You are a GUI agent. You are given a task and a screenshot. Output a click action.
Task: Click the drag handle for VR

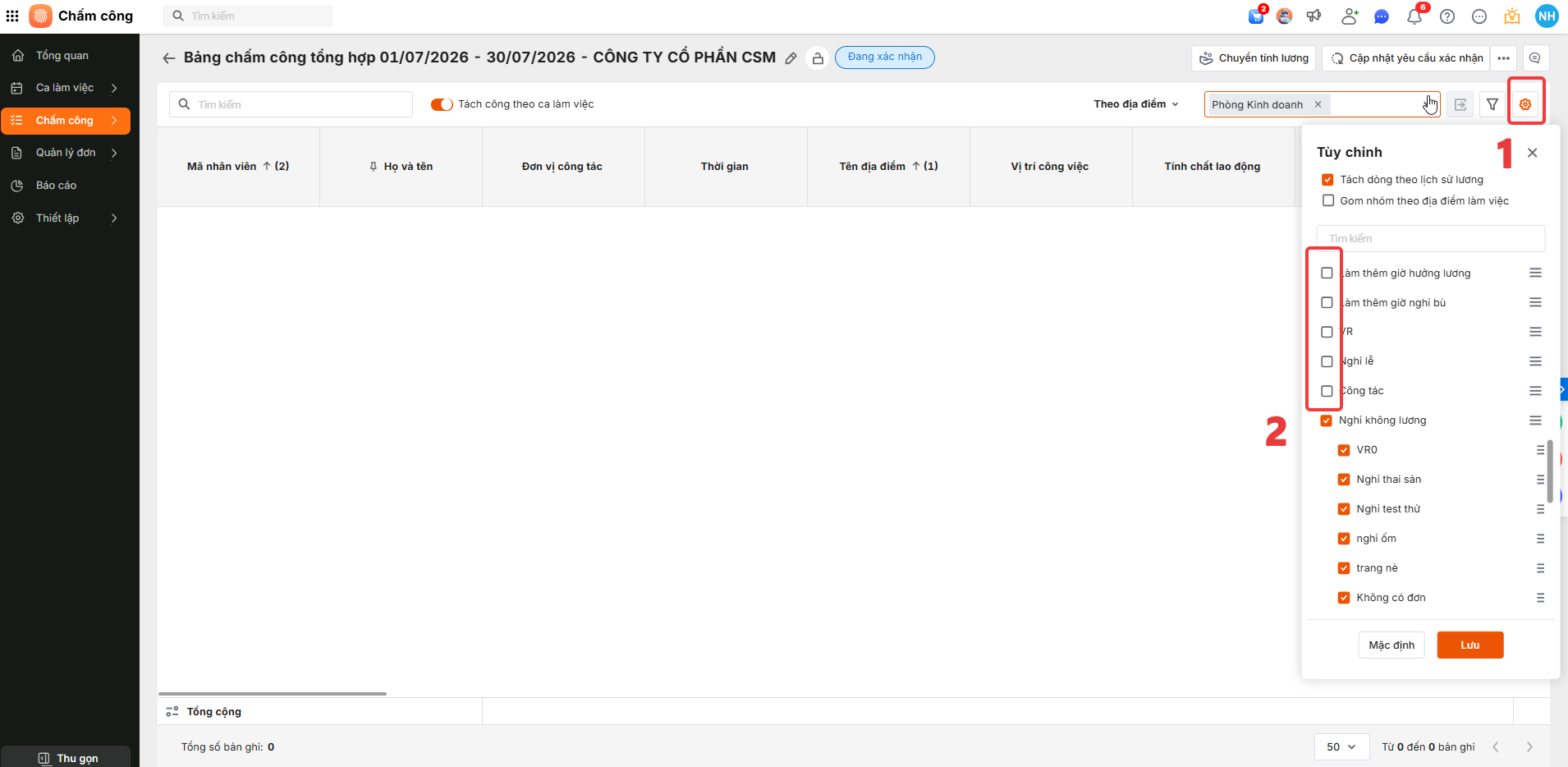(1535, 332)
